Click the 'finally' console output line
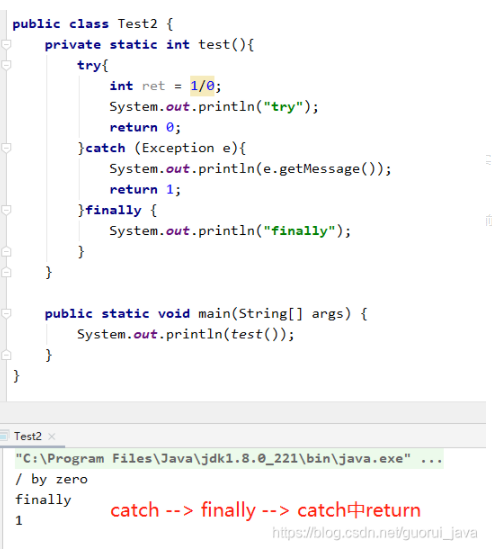The image size is (492, 555). click(x=43, y=500)
